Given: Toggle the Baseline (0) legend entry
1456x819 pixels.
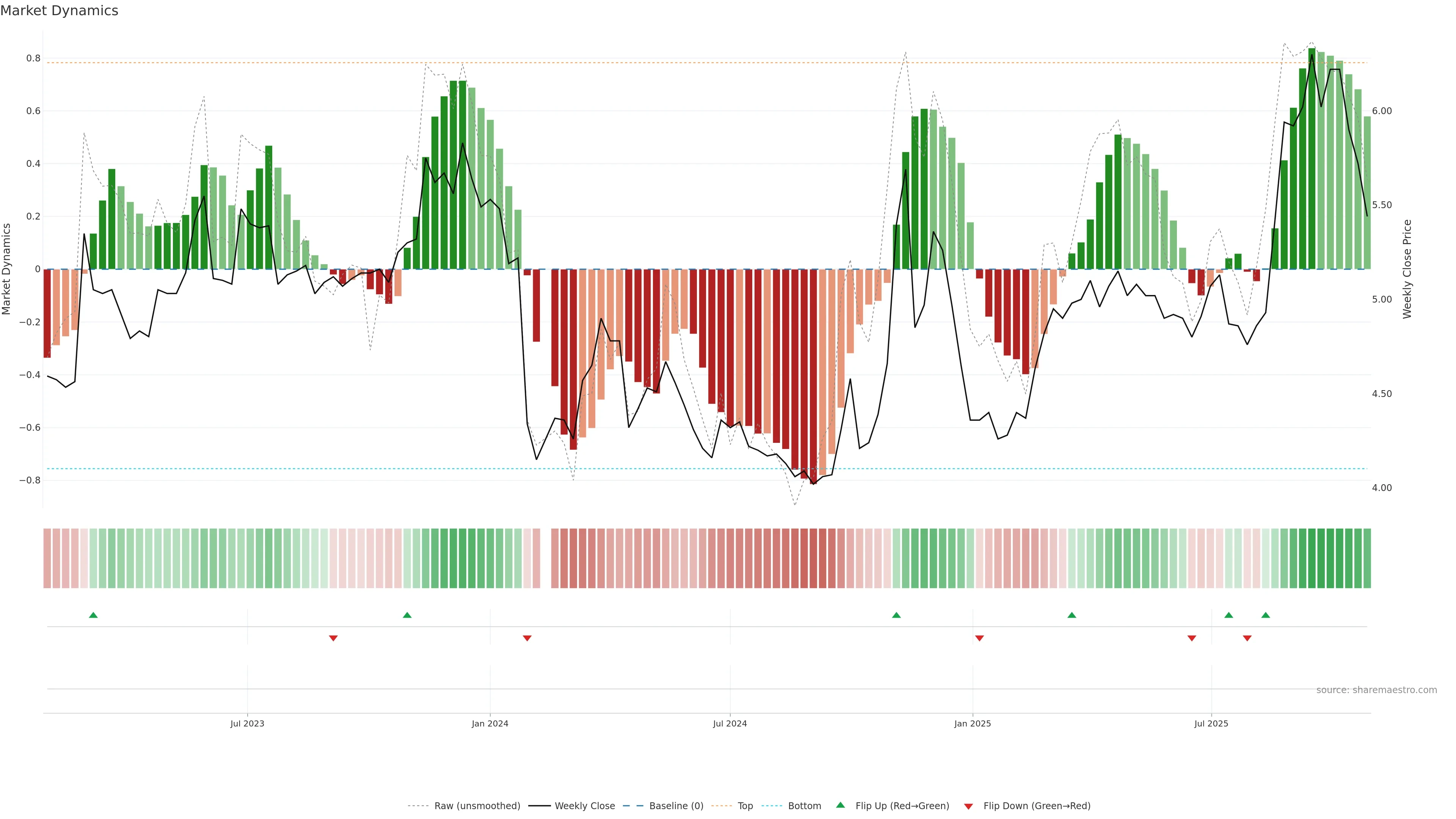Looking at the screenshot, I should 676,806.
